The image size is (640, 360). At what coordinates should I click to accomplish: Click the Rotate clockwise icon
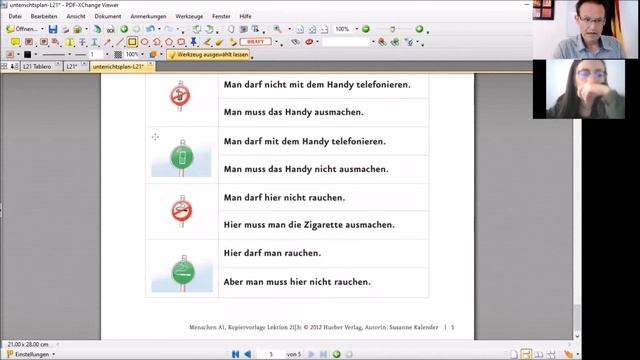(209, 29)
